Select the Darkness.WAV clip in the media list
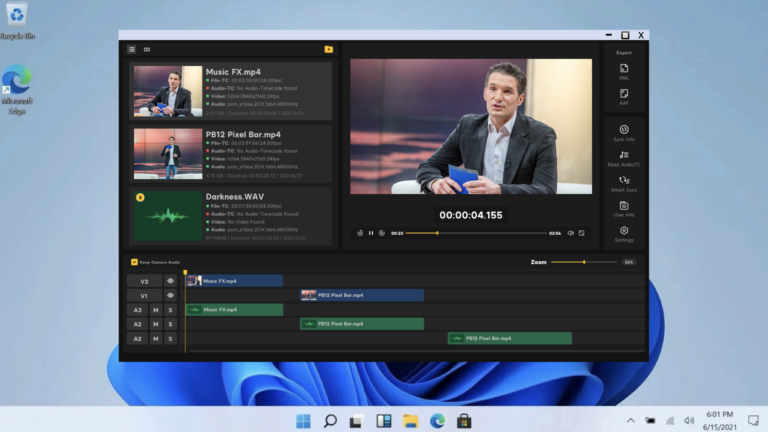This screenshot has width=768, height=432. (x=230, y=216)
